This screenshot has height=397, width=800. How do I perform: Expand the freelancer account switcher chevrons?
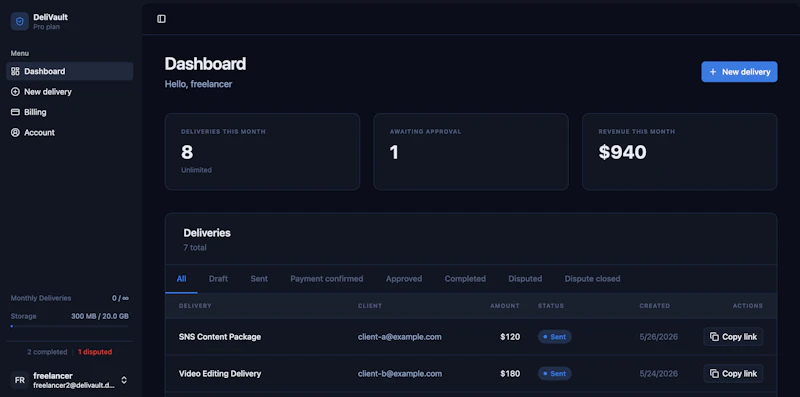click(x=124, y=380)
